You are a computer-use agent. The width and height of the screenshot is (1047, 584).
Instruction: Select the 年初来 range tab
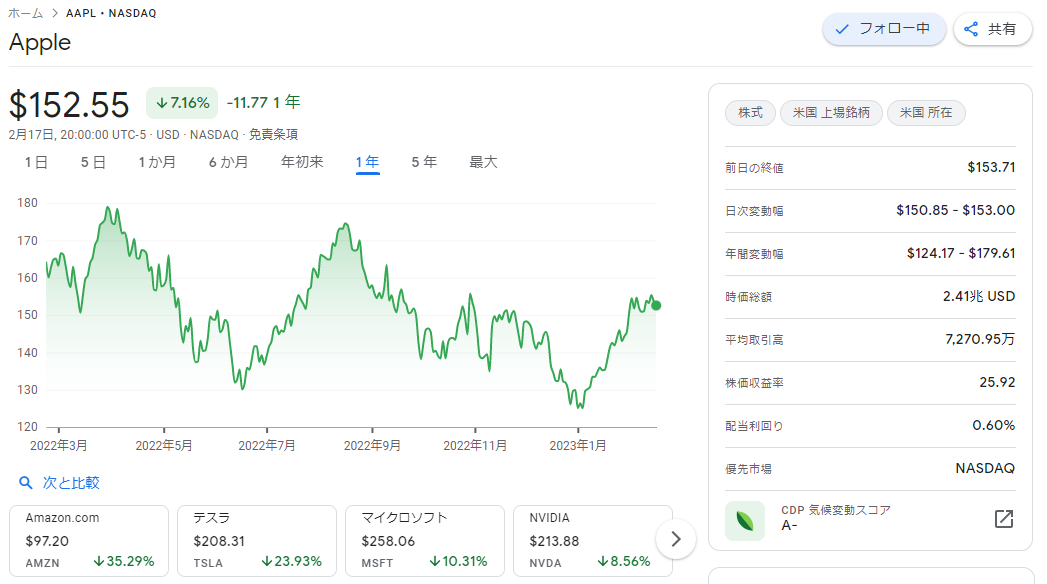[302, 162]
